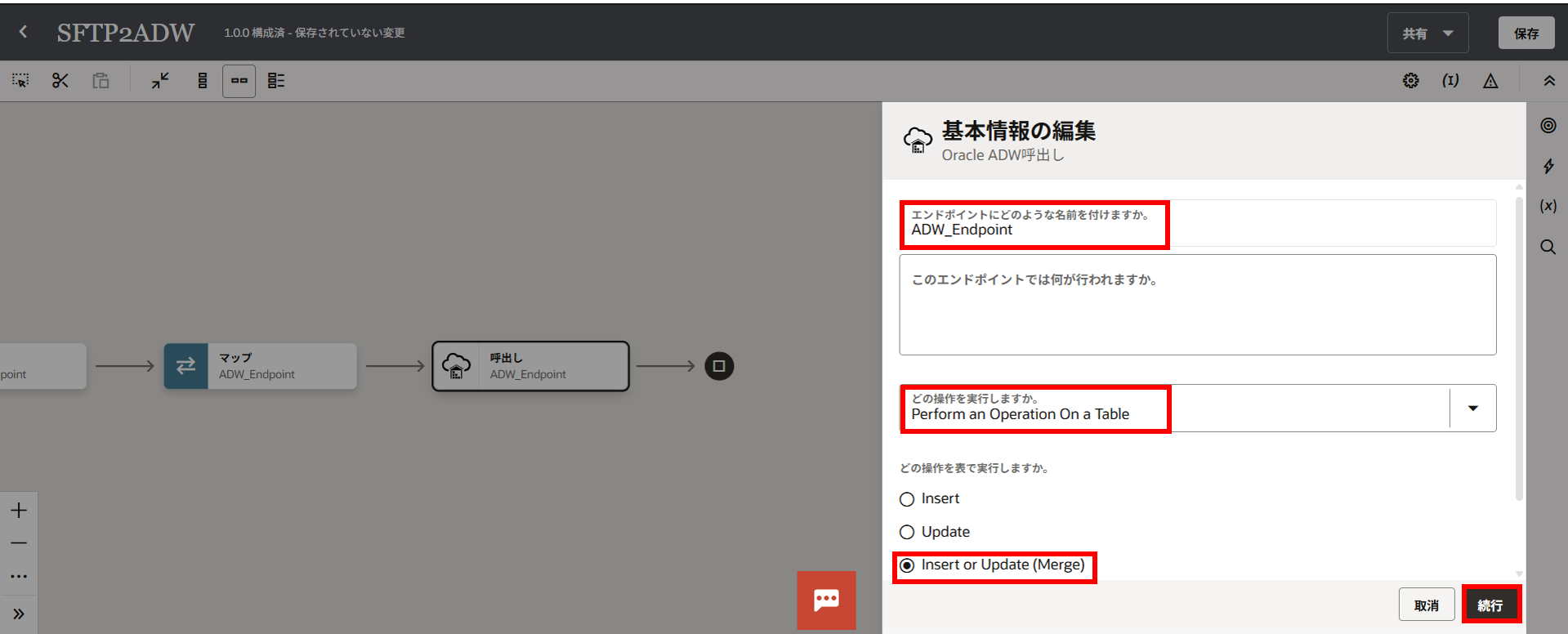
Task: Collapse the toolbar with double-chevron up
Action: (1549, 81)
